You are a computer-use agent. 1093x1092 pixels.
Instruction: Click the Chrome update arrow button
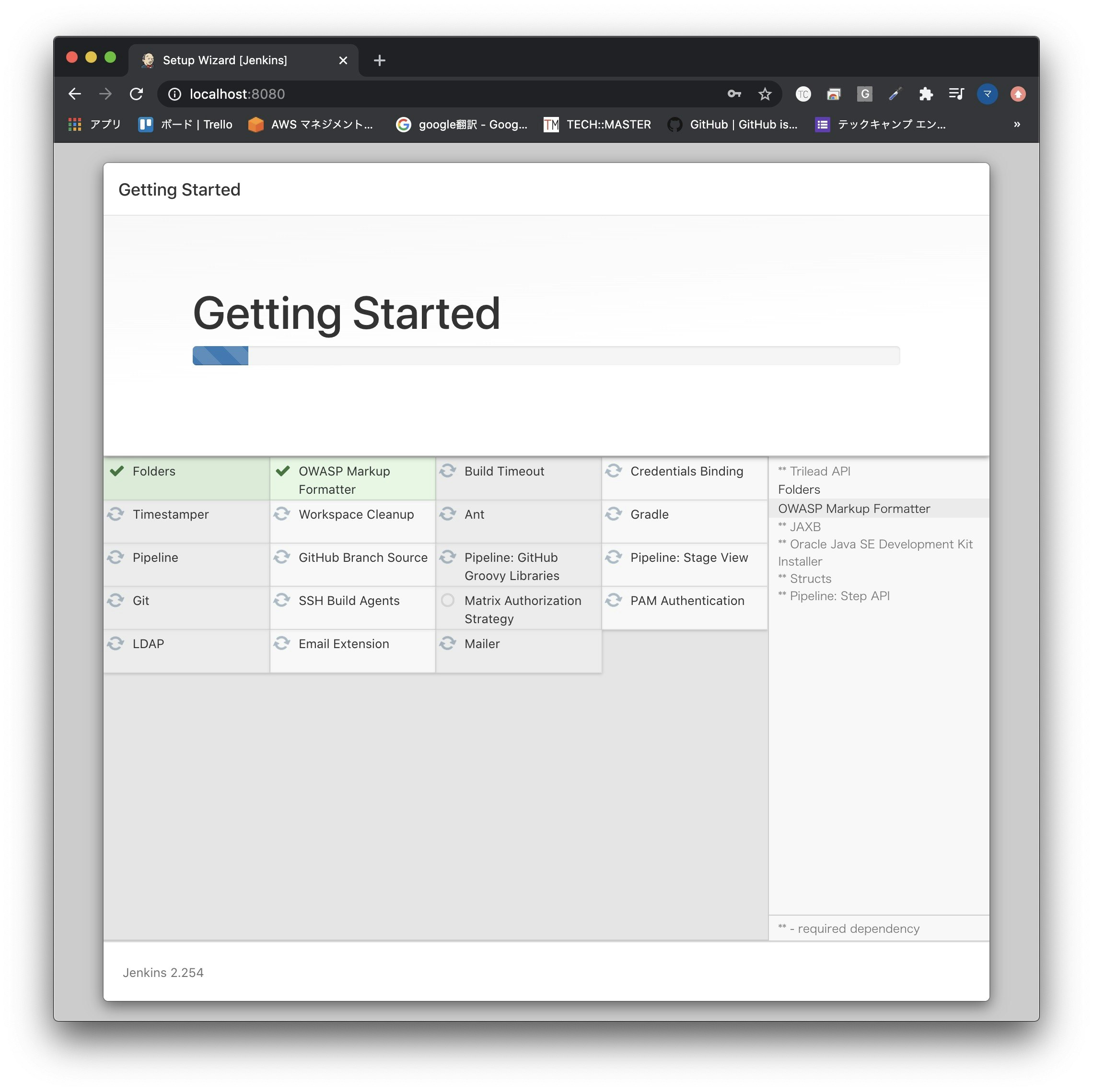1018,94
